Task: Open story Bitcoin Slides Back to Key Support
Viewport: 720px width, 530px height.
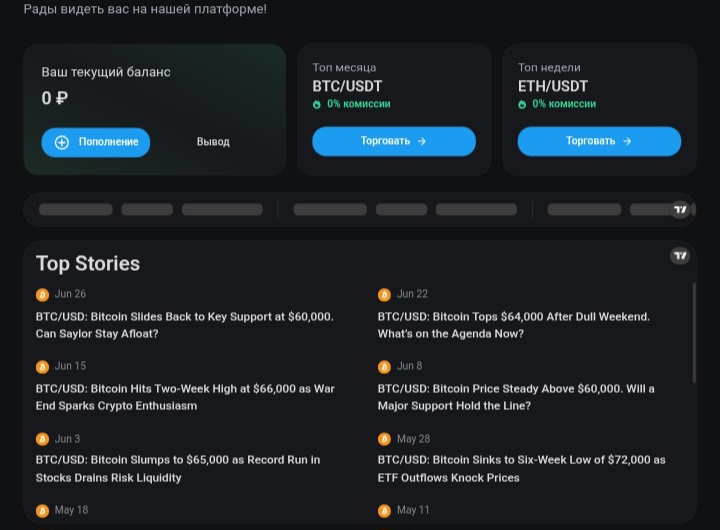Action: [185, 325]
